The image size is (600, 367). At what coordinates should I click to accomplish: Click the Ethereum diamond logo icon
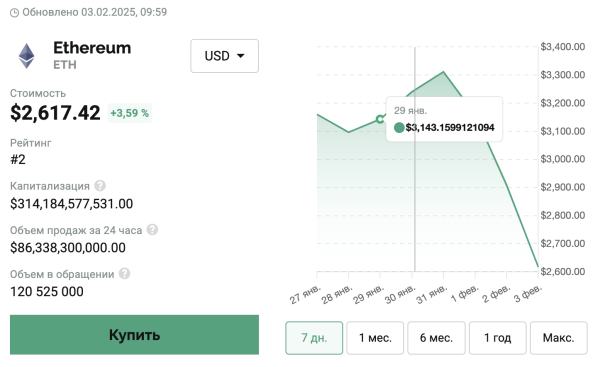pyautogui.click(x=26, y=56)
